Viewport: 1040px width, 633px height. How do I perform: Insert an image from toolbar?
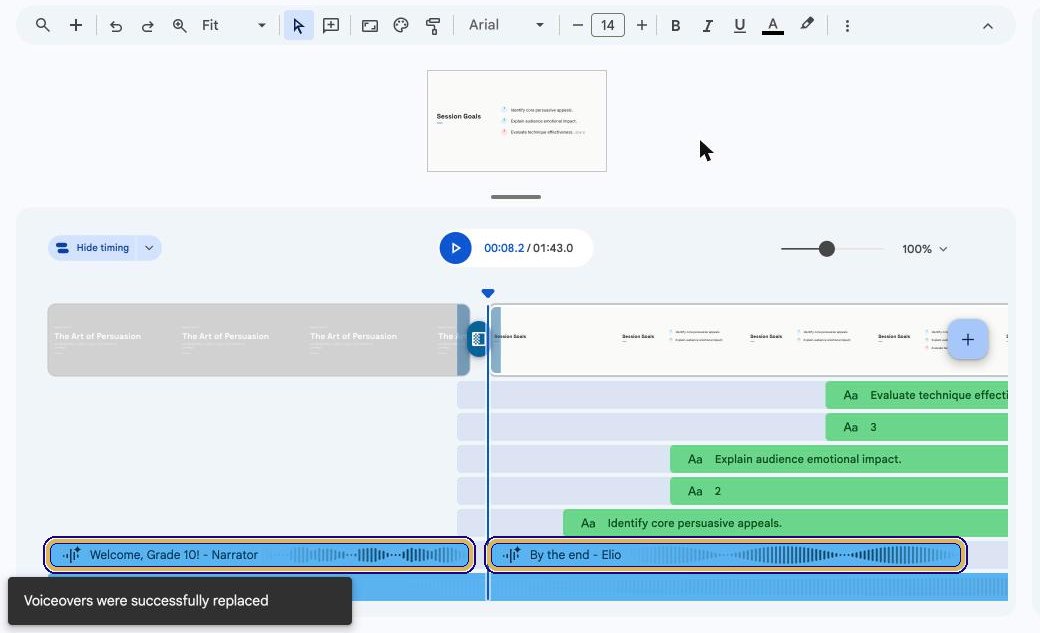(x=369, y=26)
